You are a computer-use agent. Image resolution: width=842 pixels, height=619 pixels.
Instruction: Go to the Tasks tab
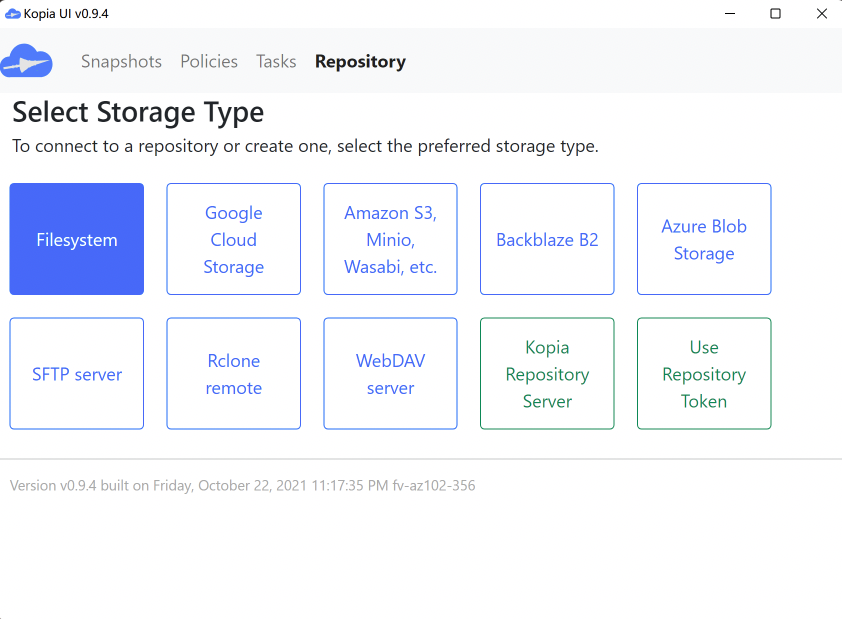[276, 62]
